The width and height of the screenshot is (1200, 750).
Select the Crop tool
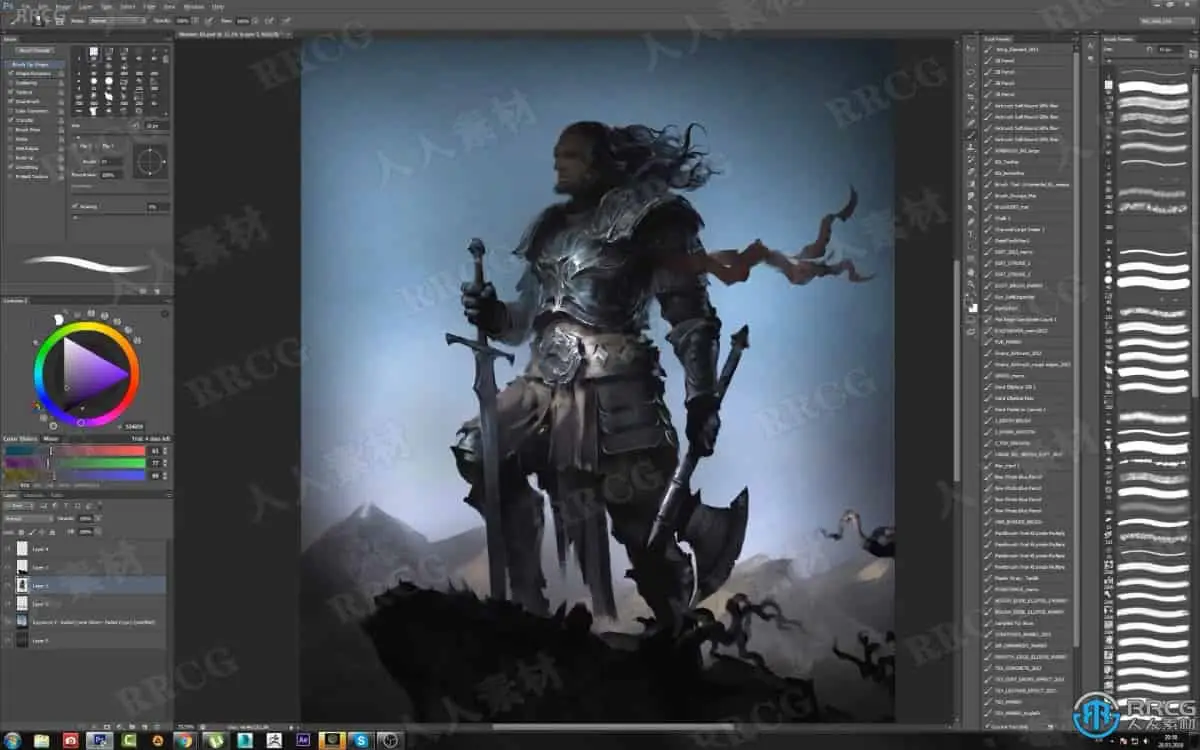(971, 97)
